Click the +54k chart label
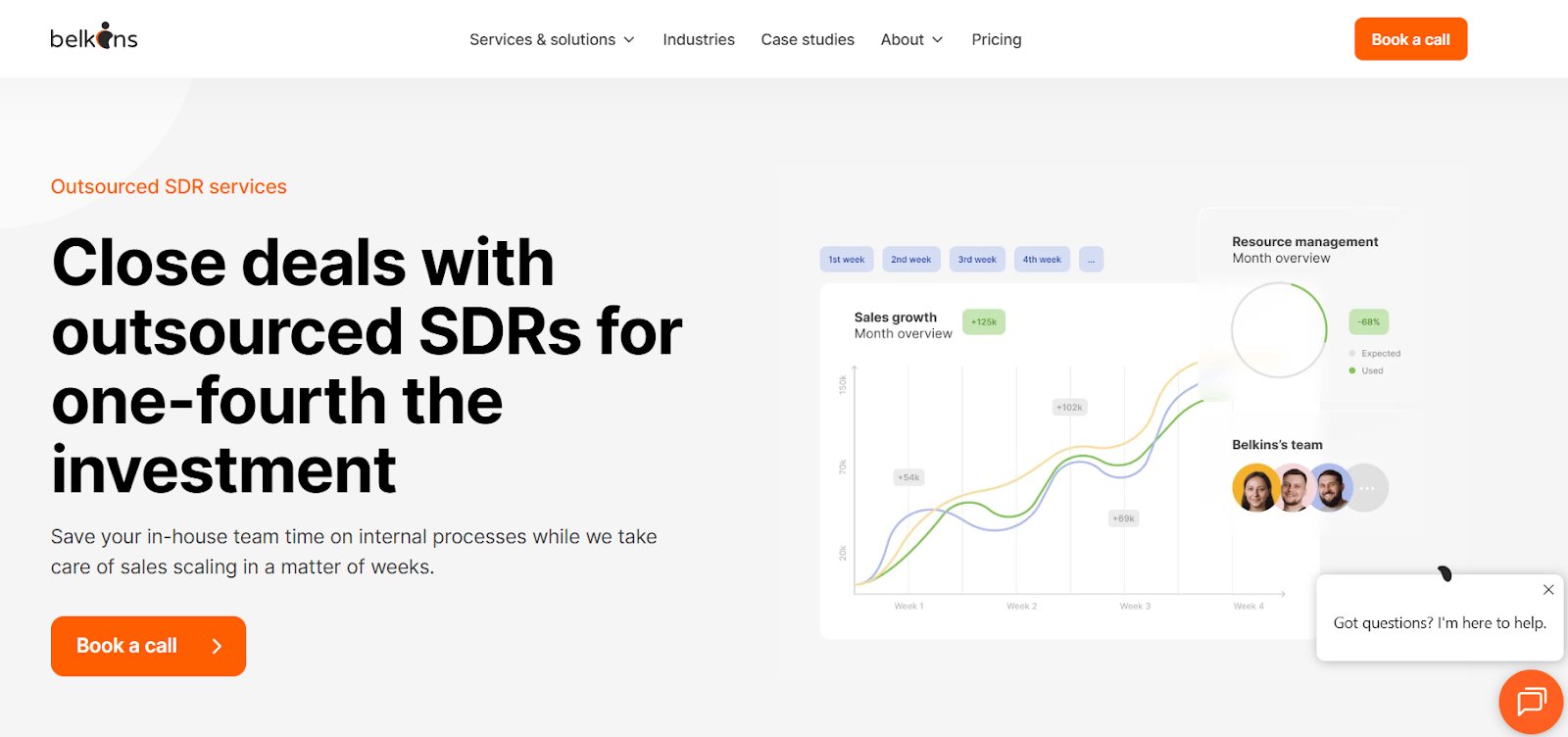The height and width of the screenshot is (737, 1568). point(908,477)
